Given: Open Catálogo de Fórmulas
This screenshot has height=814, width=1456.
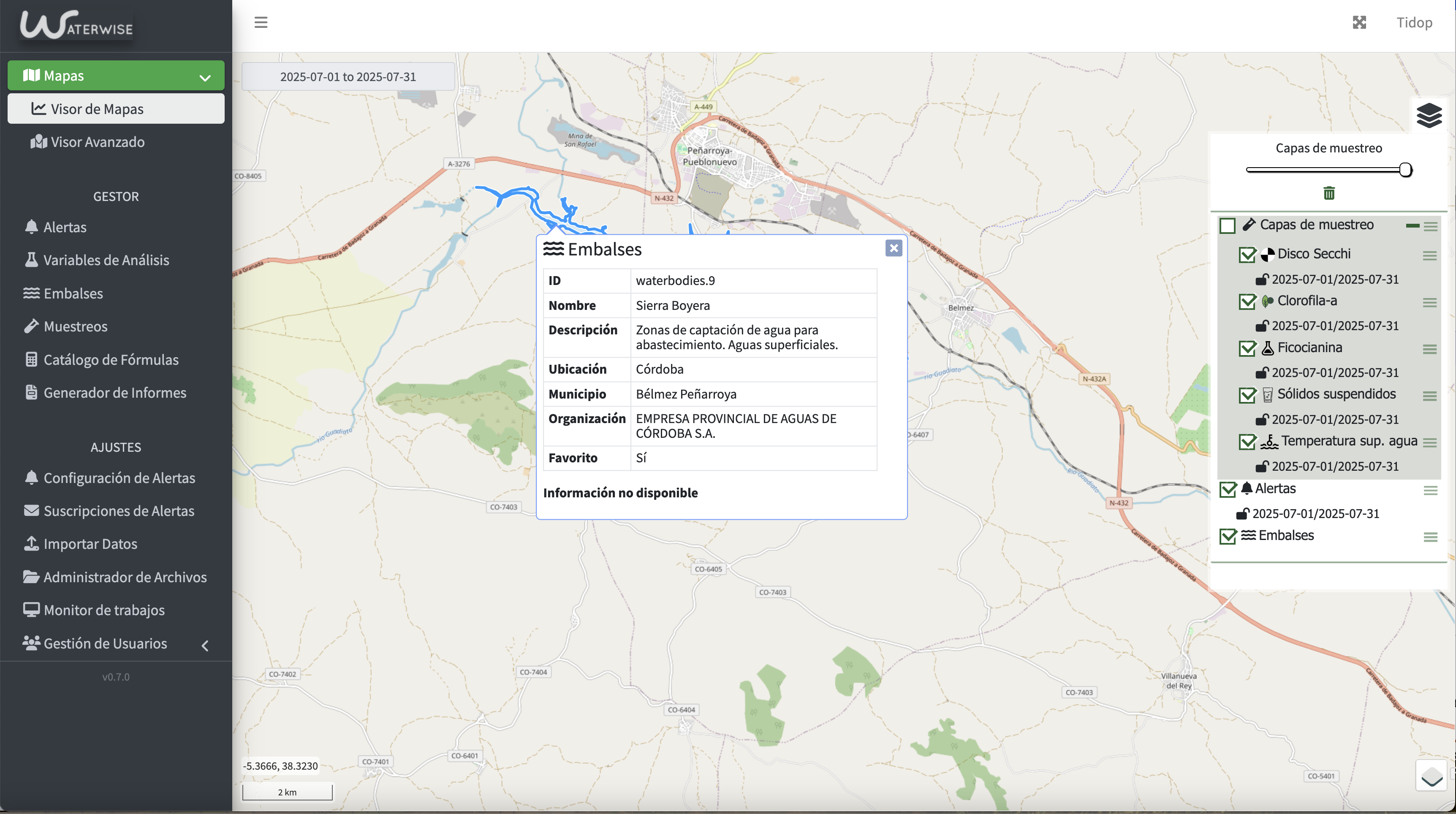Looking at the screenshot, I should point(116,359).
